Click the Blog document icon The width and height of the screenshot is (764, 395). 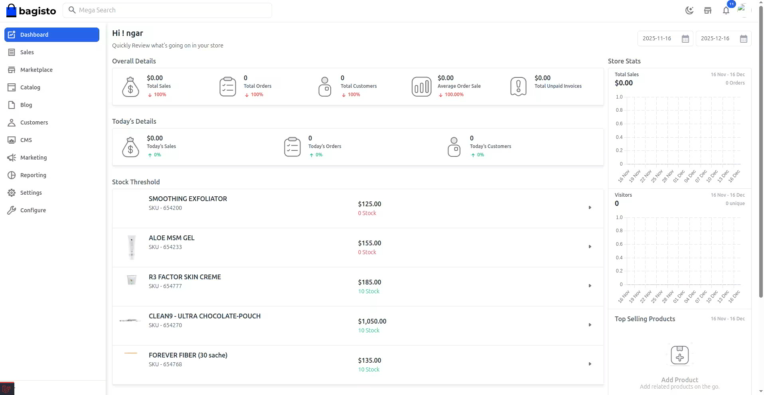(x=12, y=105)
